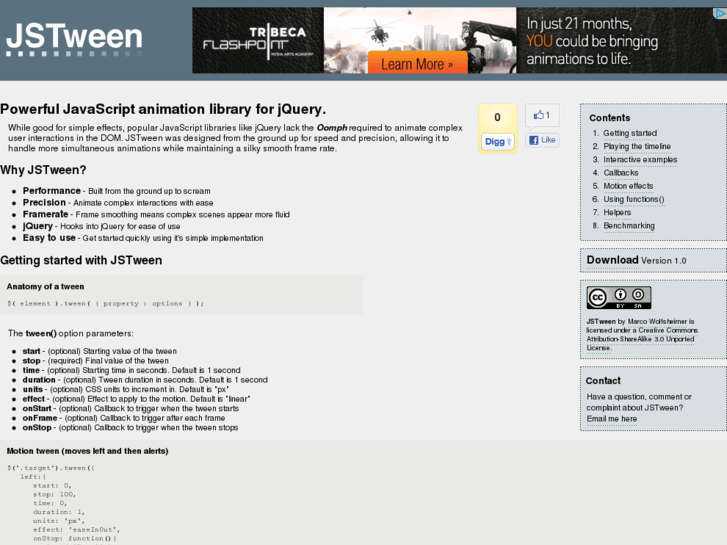Click Email me here link
Viewport: 727px width, 545px height.
pyautogui.click(x=612, y=419)
